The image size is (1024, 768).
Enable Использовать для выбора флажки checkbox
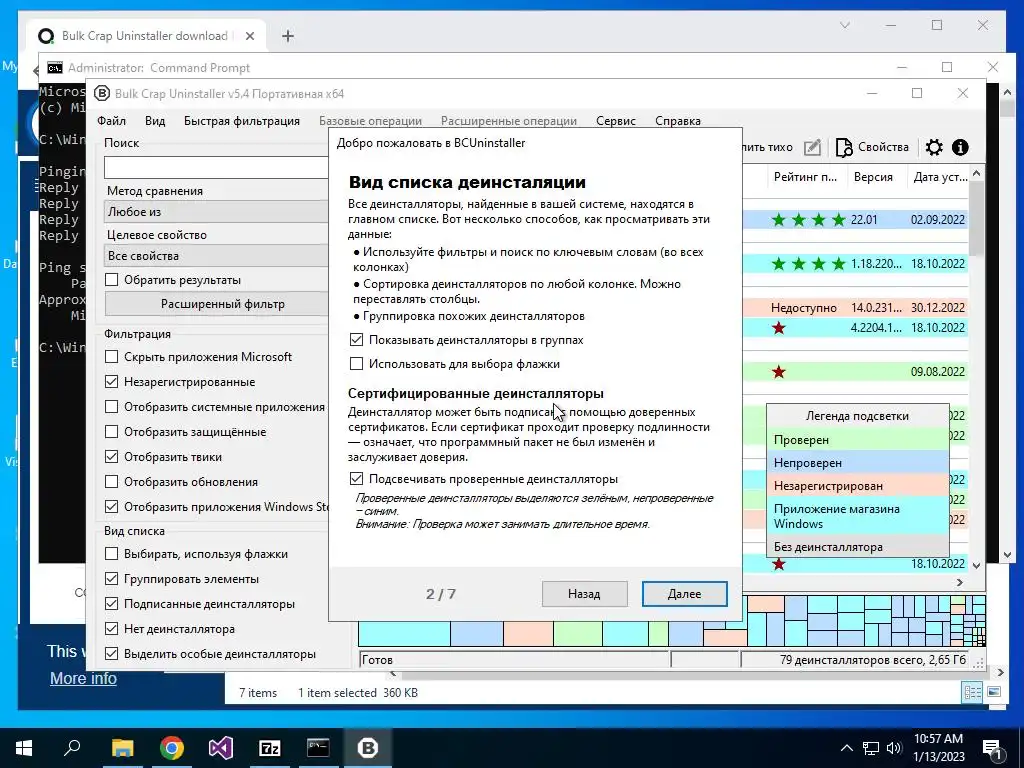[356, 364]
